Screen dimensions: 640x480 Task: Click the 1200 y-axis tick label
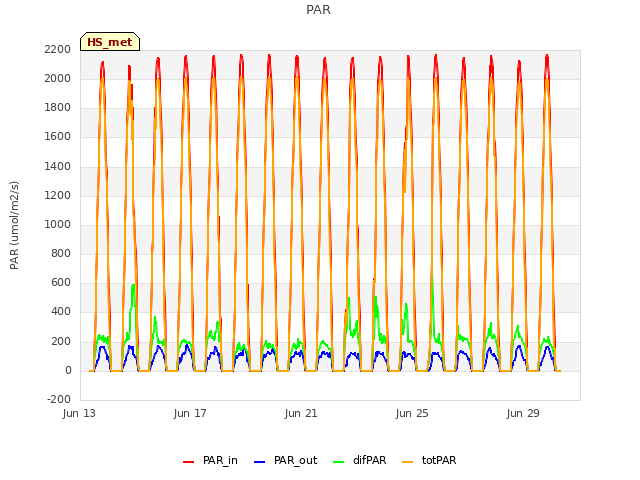(58, 196)
